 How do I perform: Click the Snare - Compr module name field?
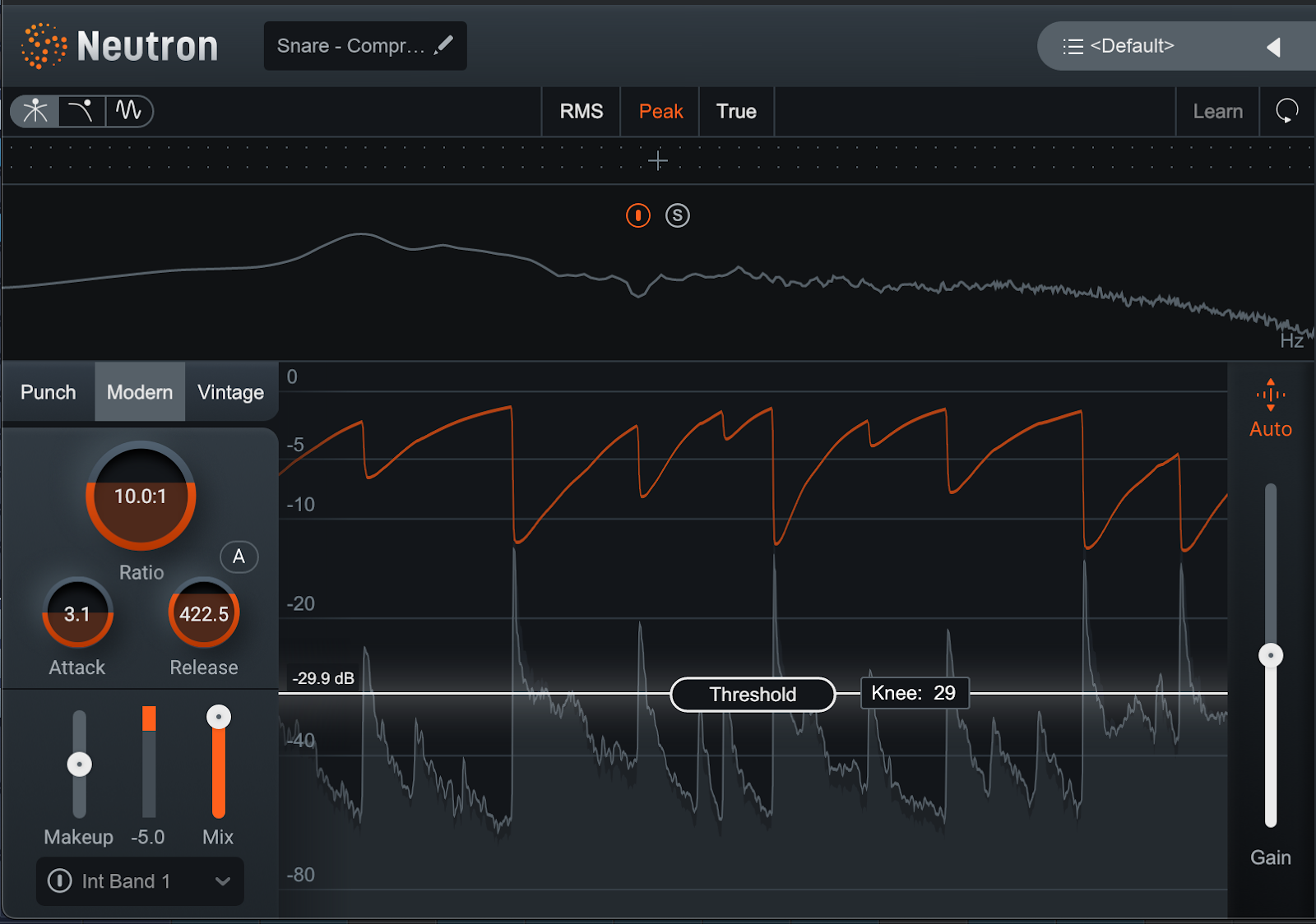365,46
